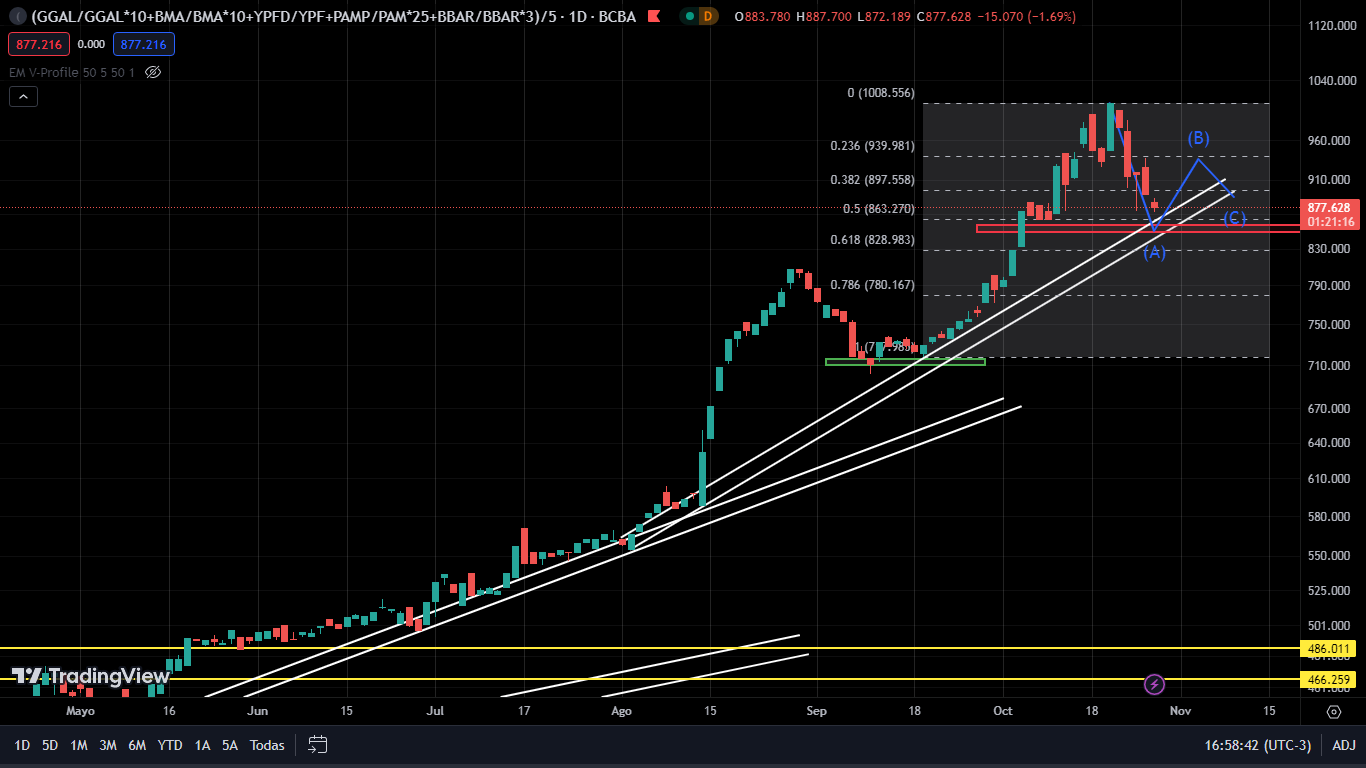This screenshot has width=1366, height=768.
Task: Select the YTD time range
Action: pos(170,745)
